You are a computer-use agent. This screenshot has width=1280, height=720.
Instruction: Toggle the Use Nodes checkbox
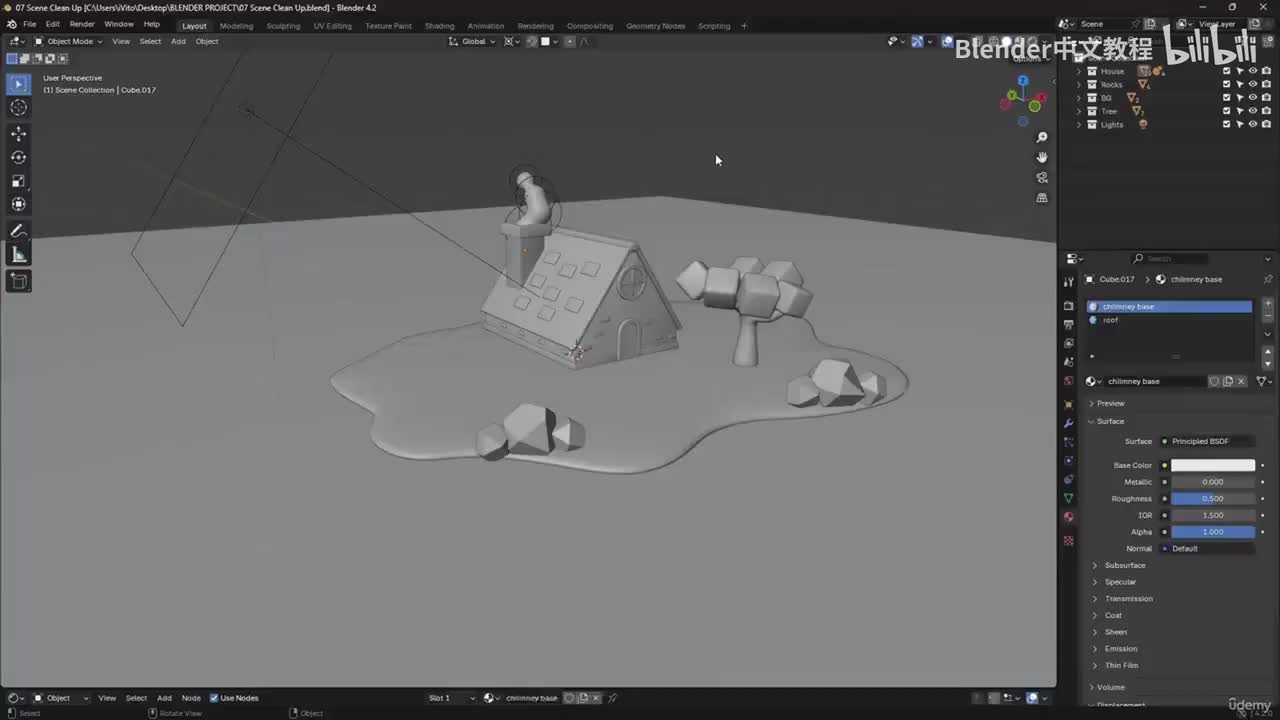click(x=214, y=698)
